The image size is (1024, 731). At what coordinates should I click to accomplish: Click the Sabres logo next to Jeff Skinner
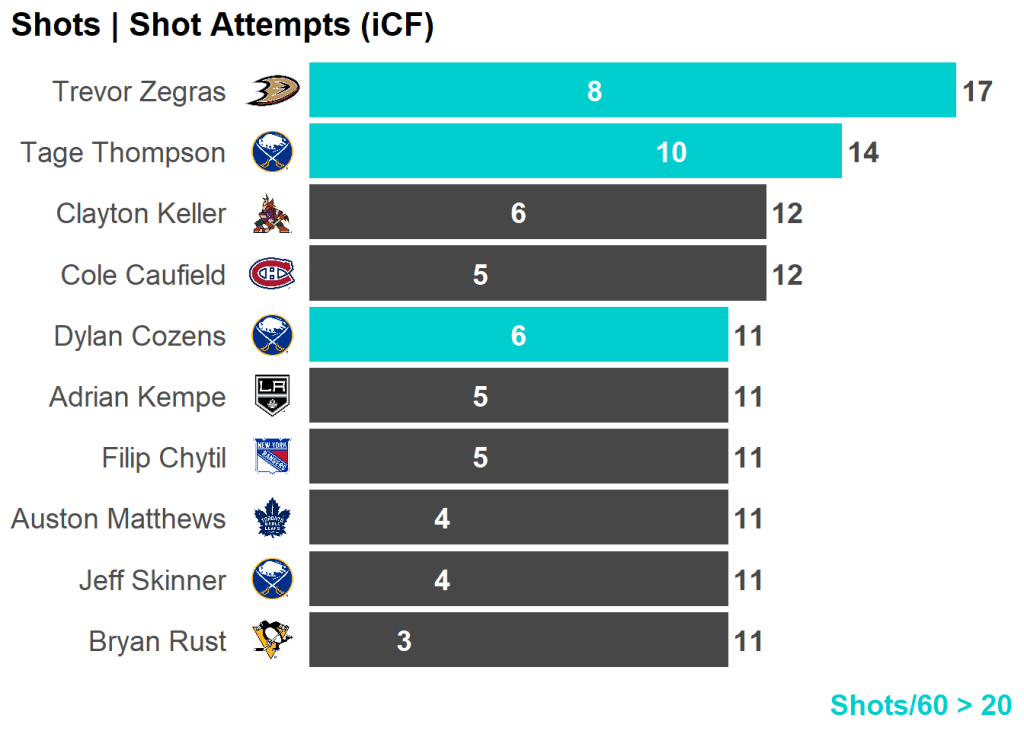[271, 579]
